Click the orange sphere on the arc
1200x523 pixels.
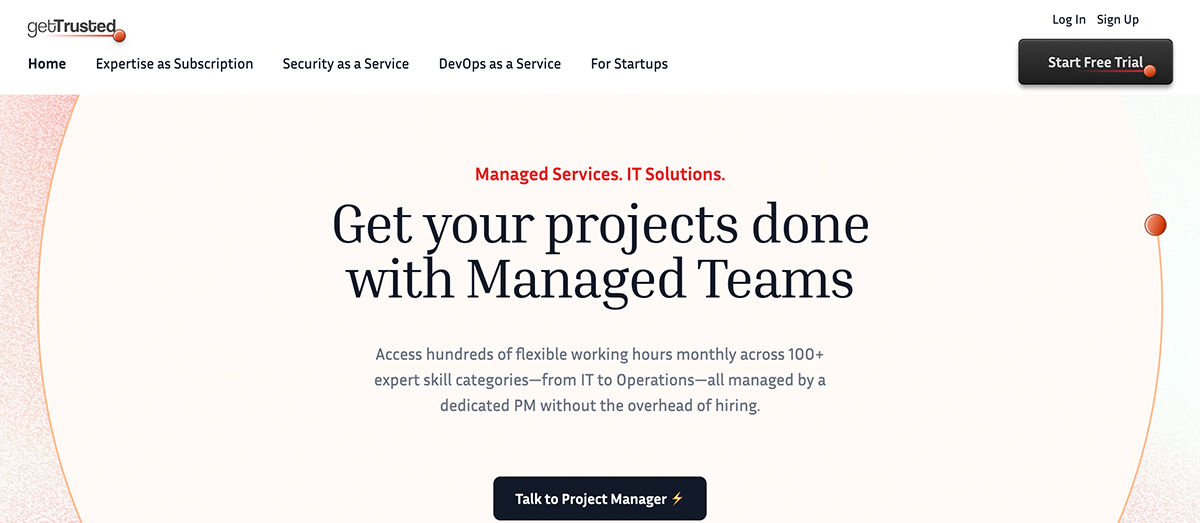1155,225
